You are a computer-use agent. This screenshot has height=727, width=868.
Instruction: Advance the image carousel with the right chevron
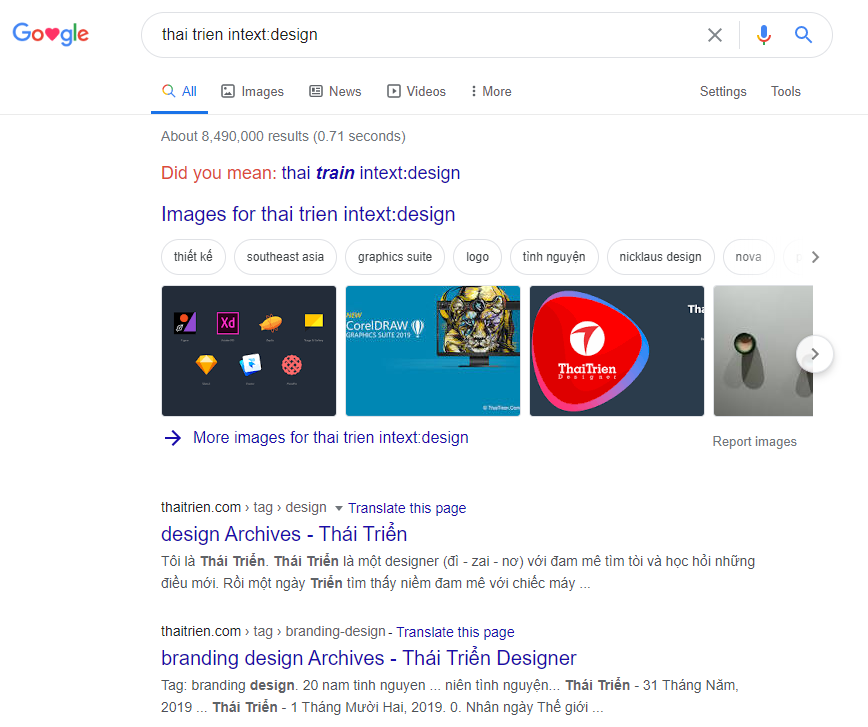[x=814, y=354]
